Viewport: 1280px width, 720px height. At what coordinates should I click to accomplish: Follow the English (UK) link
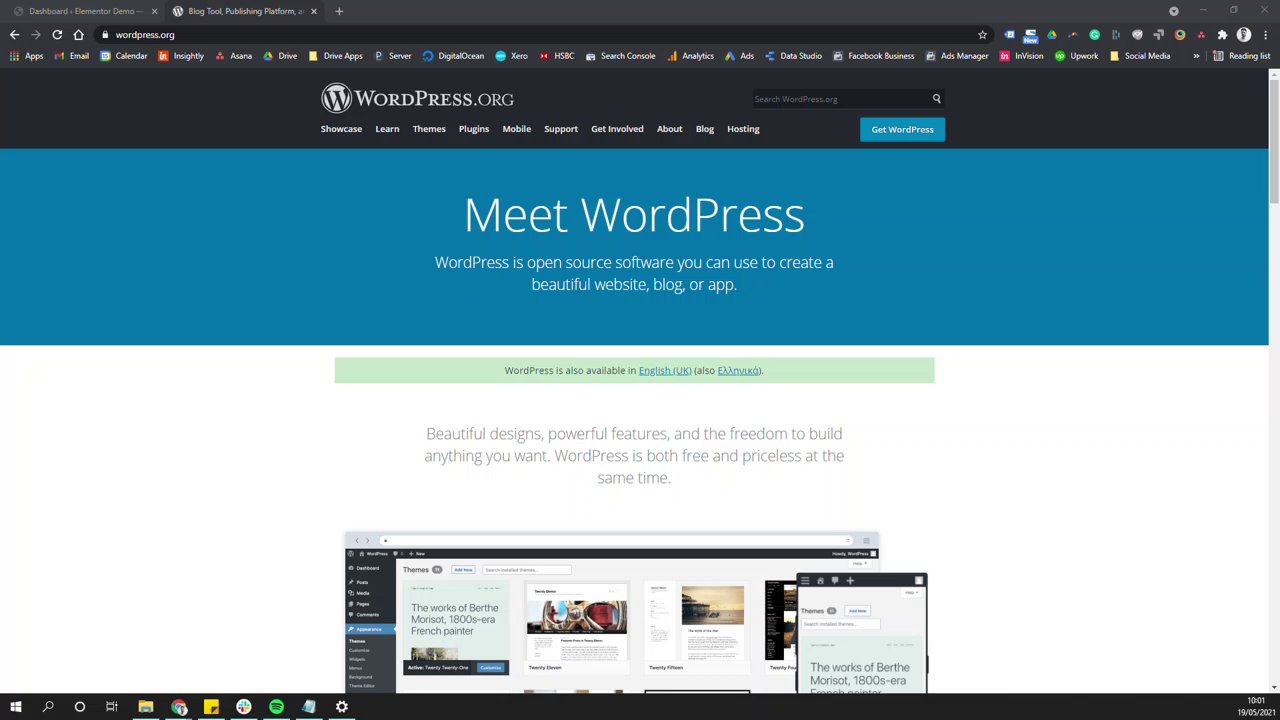coord(665,371)
